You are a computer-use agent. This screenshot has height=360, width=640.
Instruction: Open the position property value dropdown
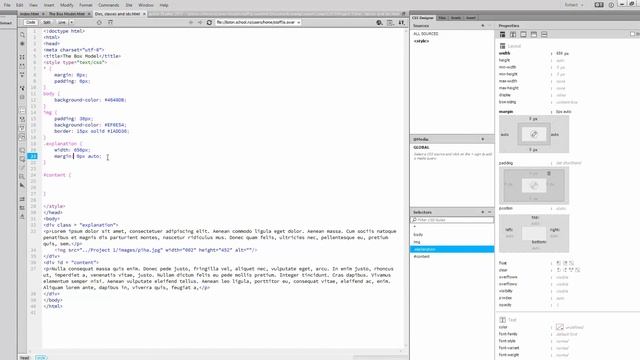pyautogui.click(x=561, y=209)
